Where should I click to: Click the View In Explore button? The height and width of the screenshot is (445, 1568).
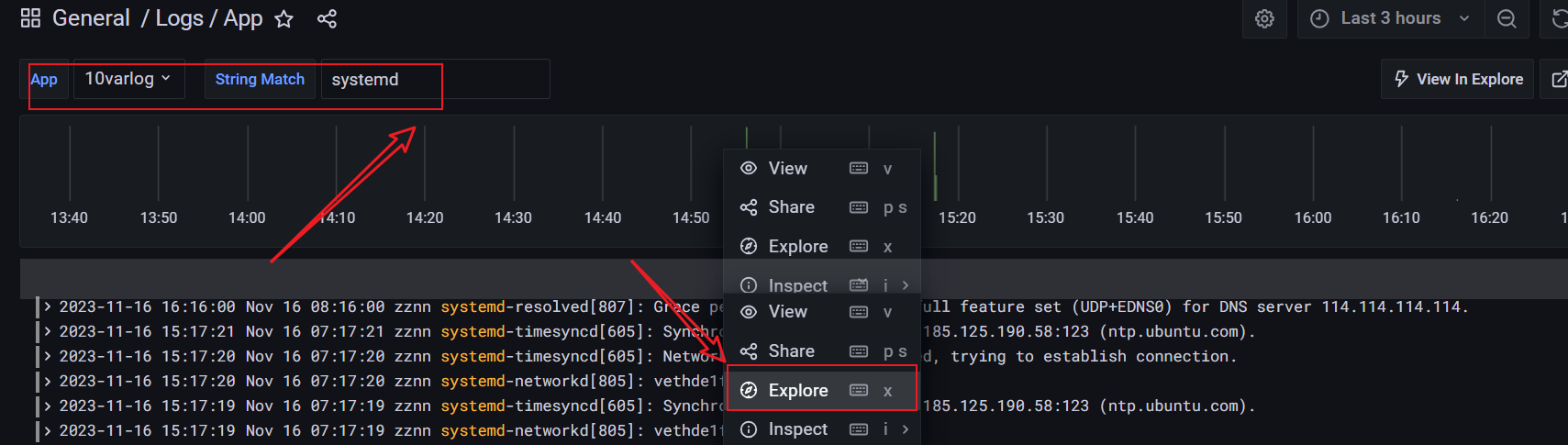[1457, 79]
